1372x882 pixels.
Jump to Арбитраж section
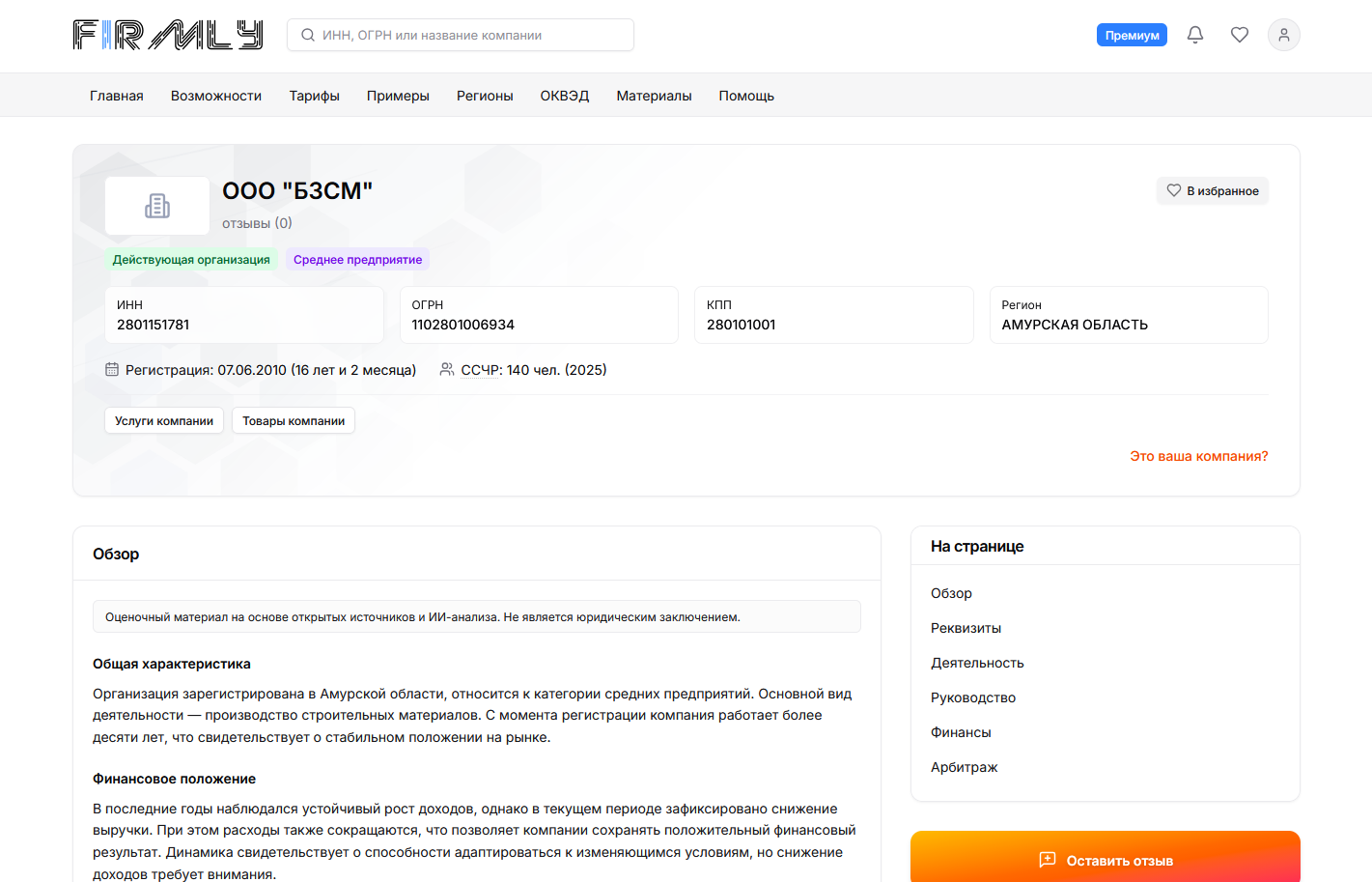[965, 767]
